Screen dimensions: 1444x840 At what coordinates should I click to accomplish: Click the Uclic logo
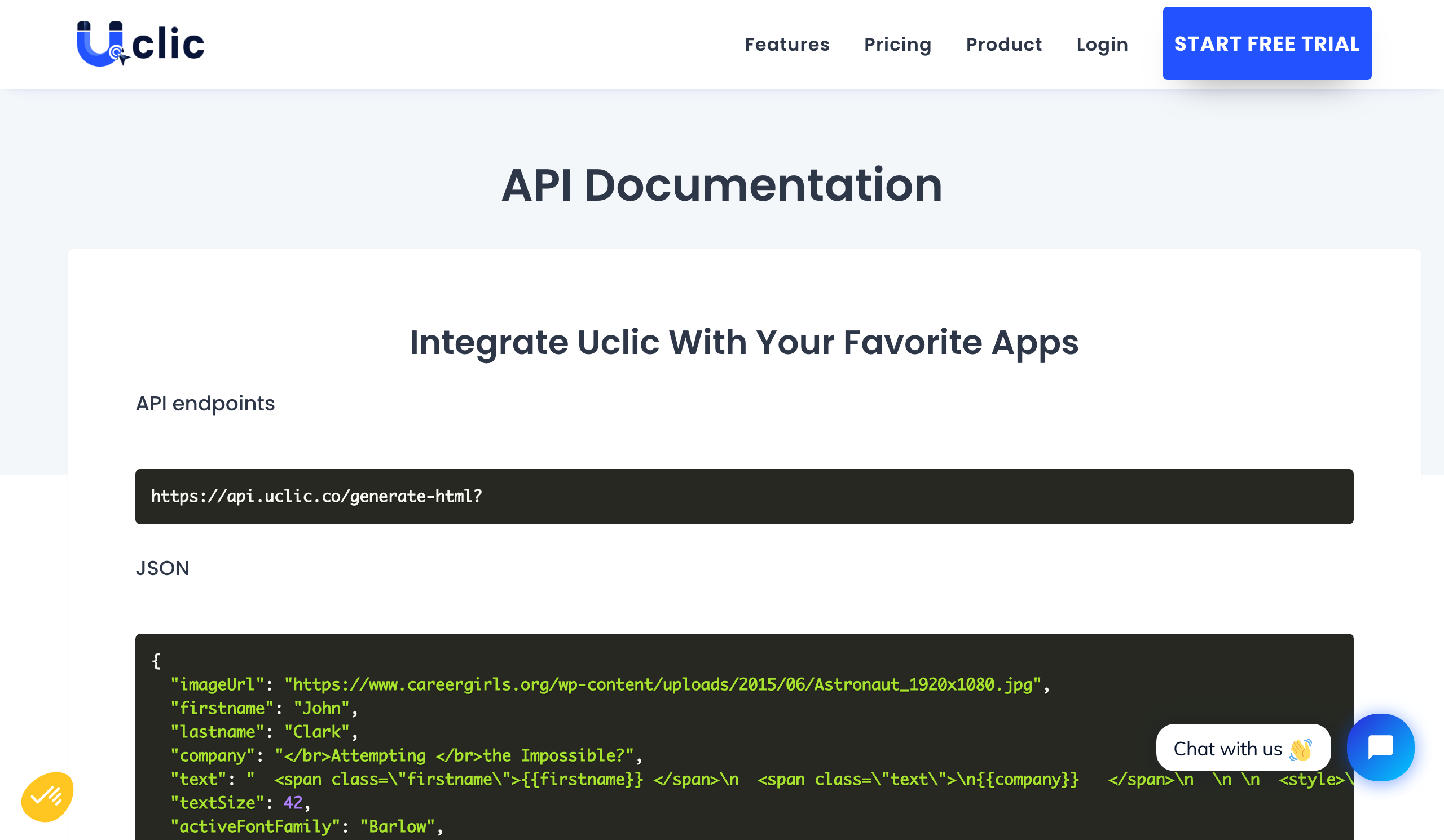141,44
